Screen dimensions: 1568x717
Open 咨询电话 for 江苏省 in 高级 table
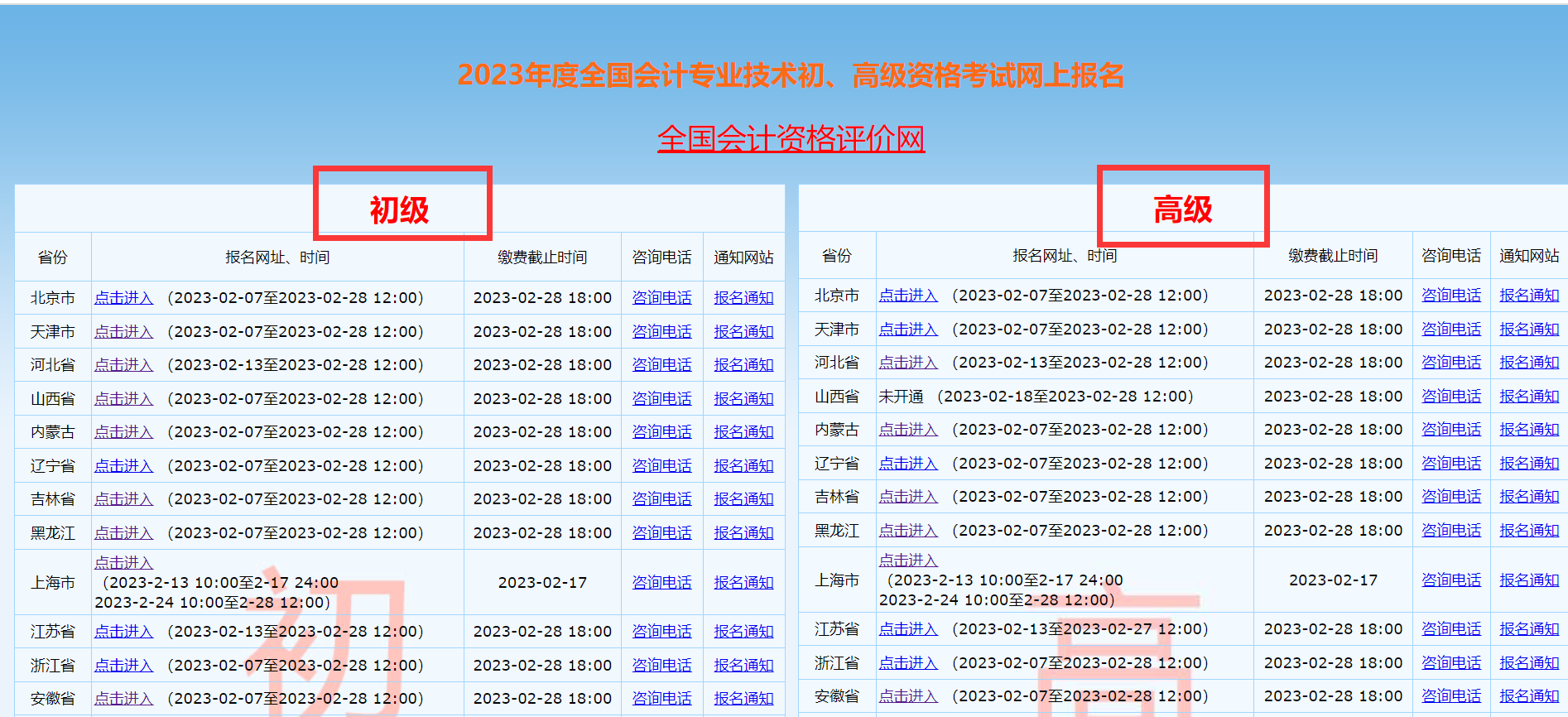(1451, 629)
